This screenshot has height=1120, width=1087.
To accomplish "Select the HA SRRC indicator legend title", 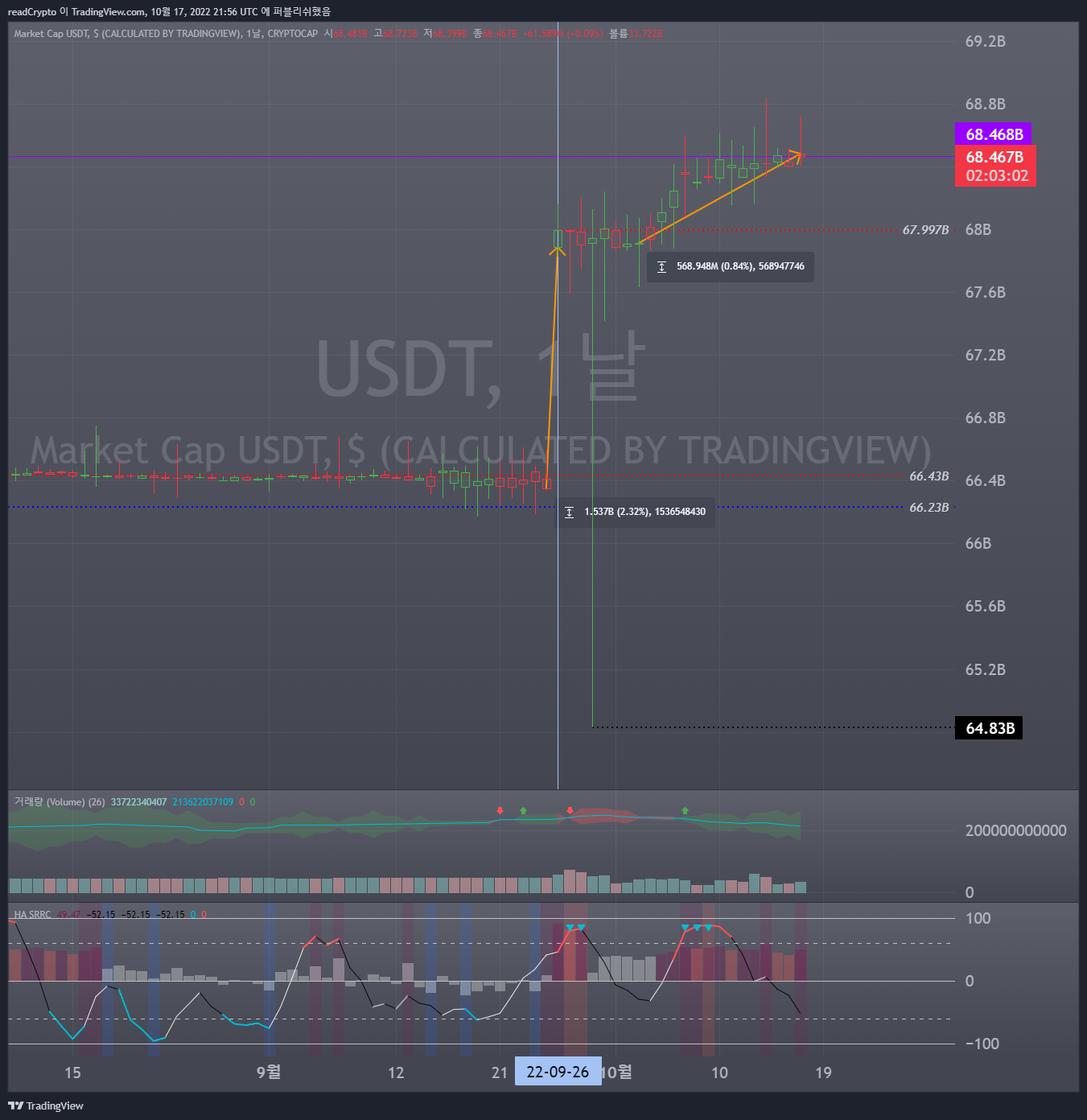I will (32, 915).
